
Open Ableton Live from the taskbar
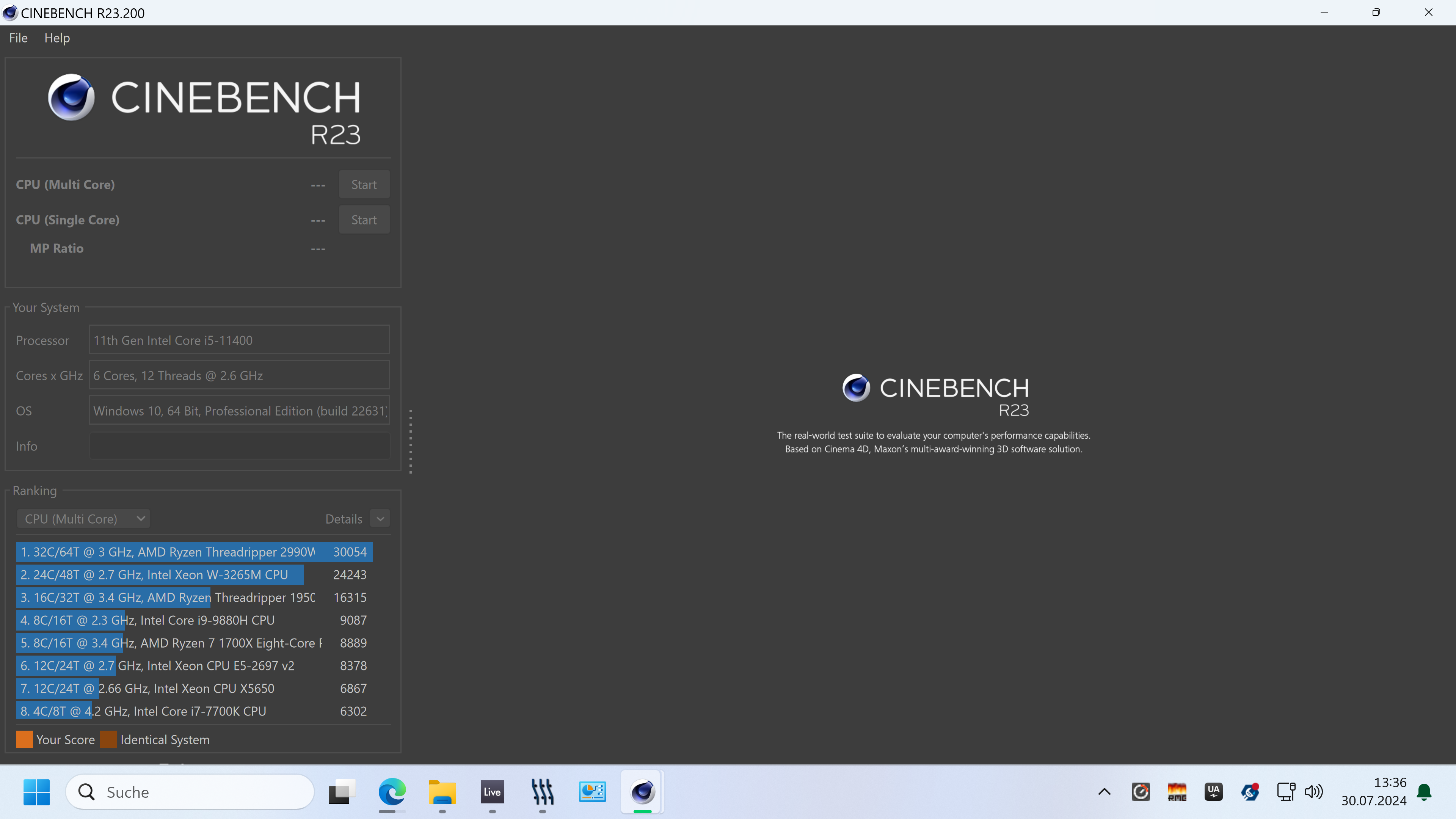tap(492, 792)
